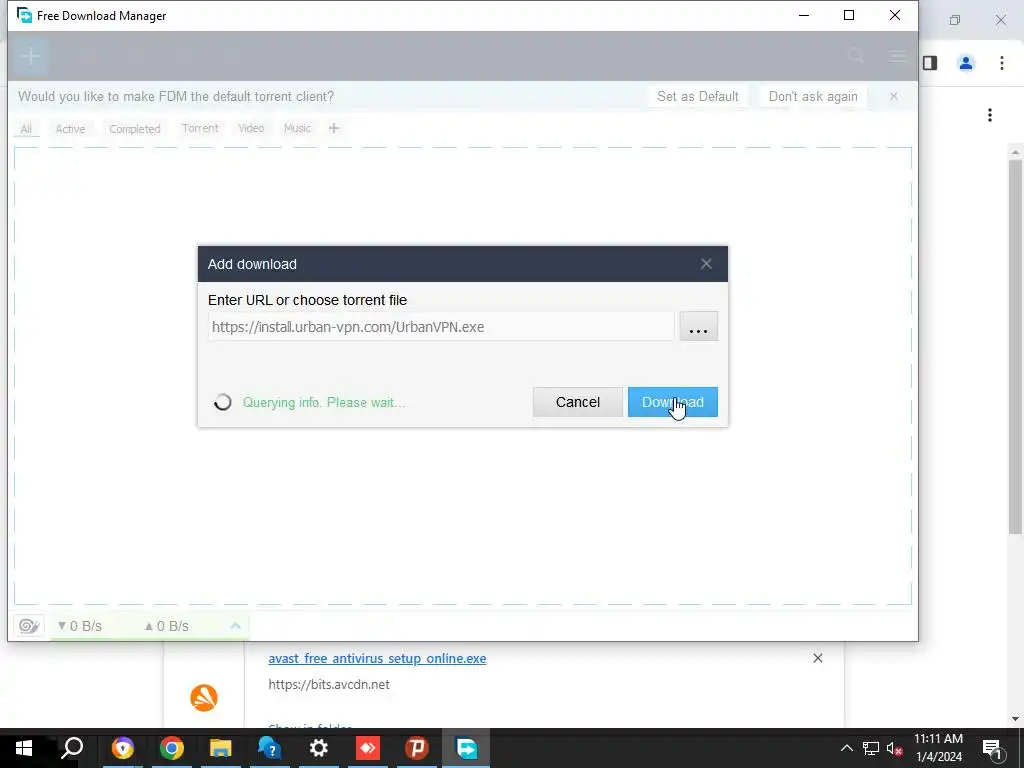1024x768 pixels.
Task: Click the Avast file icon in Chrome downloads
Action: pos(204,697)
